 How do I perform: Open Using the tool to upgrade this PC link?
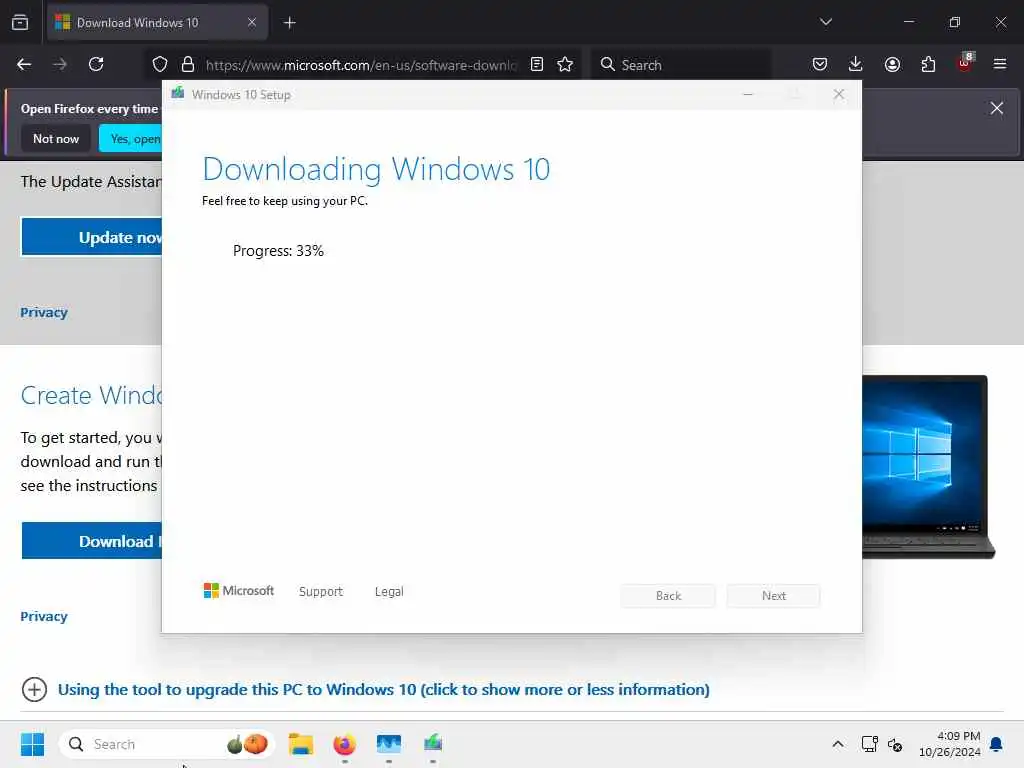pyautogui.click(x=383, y=690)
